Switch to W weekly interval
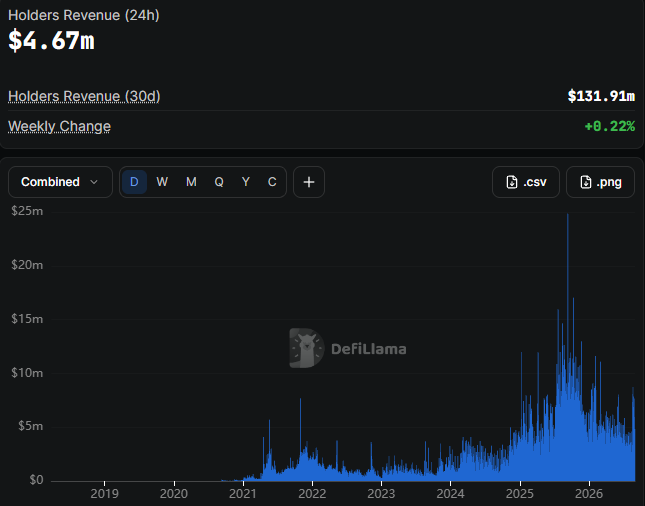This screenshot has width=645, height=506. [x=162, y=182]
